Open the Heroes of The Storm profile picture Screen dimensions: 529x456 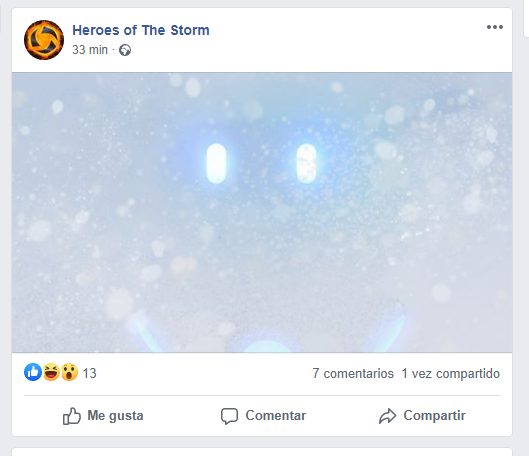click(44, 40)
